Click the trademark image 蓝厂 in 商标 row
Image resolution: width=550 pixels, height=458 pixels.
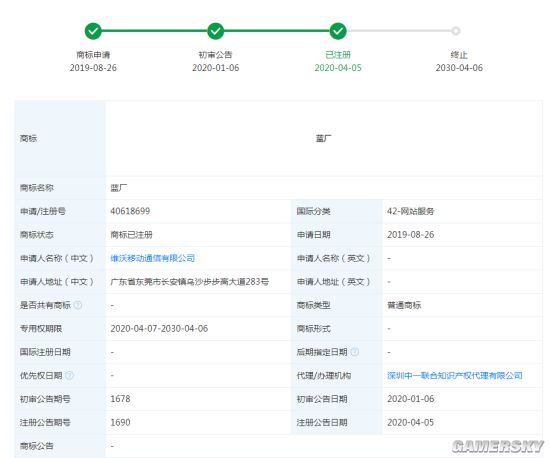click(x=323, y=139)
